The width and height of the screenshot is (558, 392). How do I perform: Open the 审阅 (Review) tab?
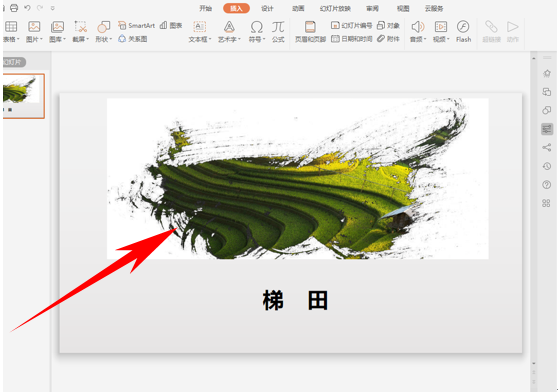(x=372, y=8)
